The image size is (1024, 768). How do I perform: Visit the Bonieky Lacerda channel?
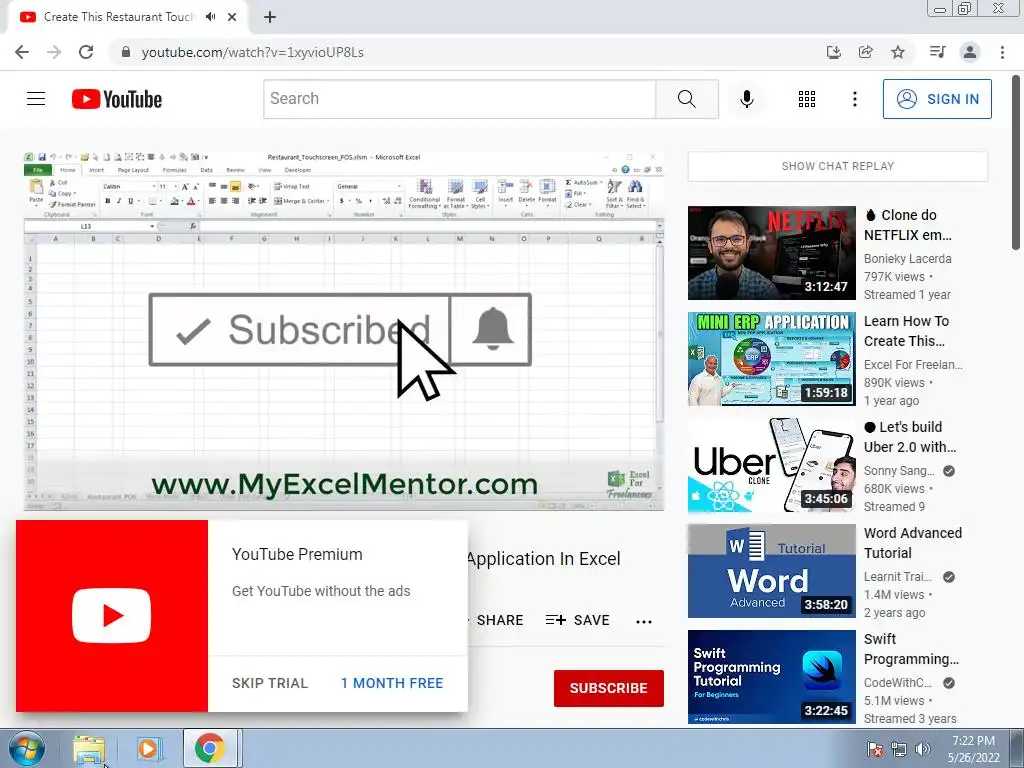click(907, 259)
